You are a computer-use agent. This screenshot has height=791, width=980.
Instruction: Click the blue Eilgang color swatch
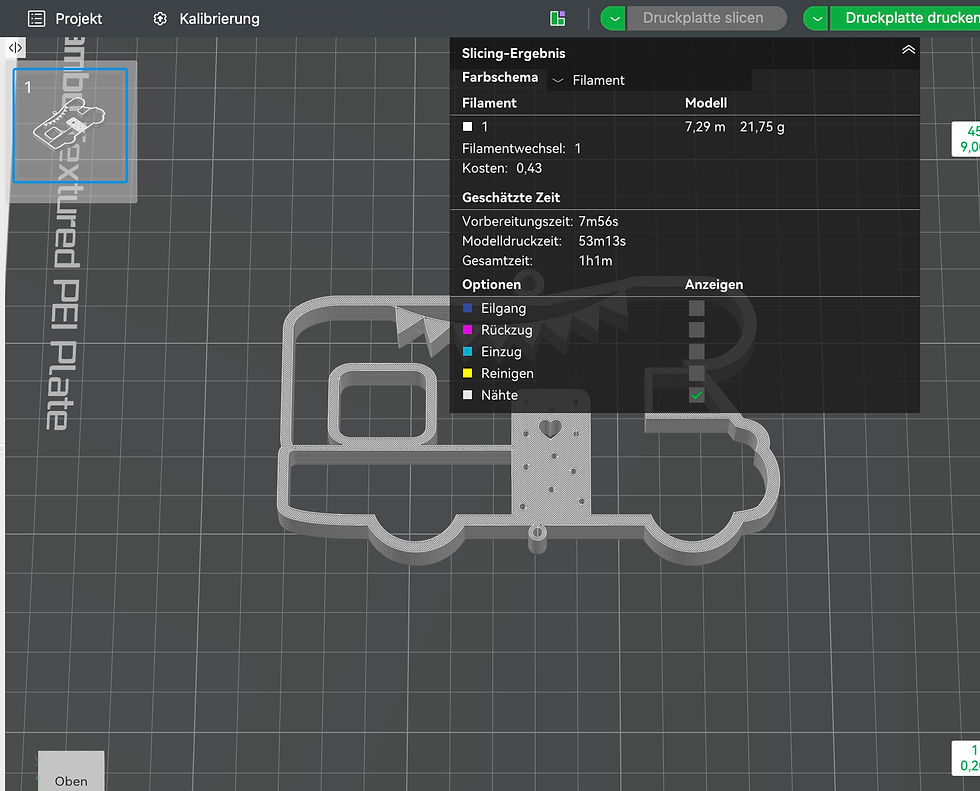click(468, 308)
